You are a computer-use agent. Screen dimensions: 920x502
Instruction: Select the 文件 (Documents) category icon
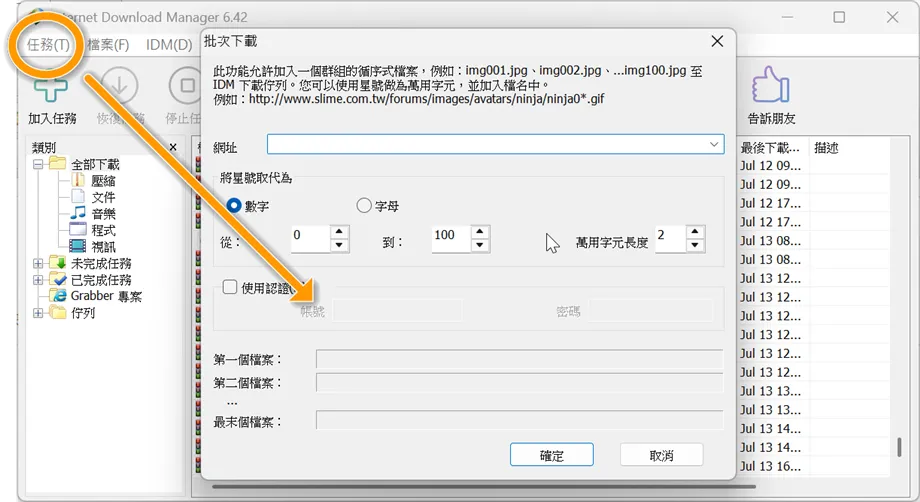coord(78,196)
